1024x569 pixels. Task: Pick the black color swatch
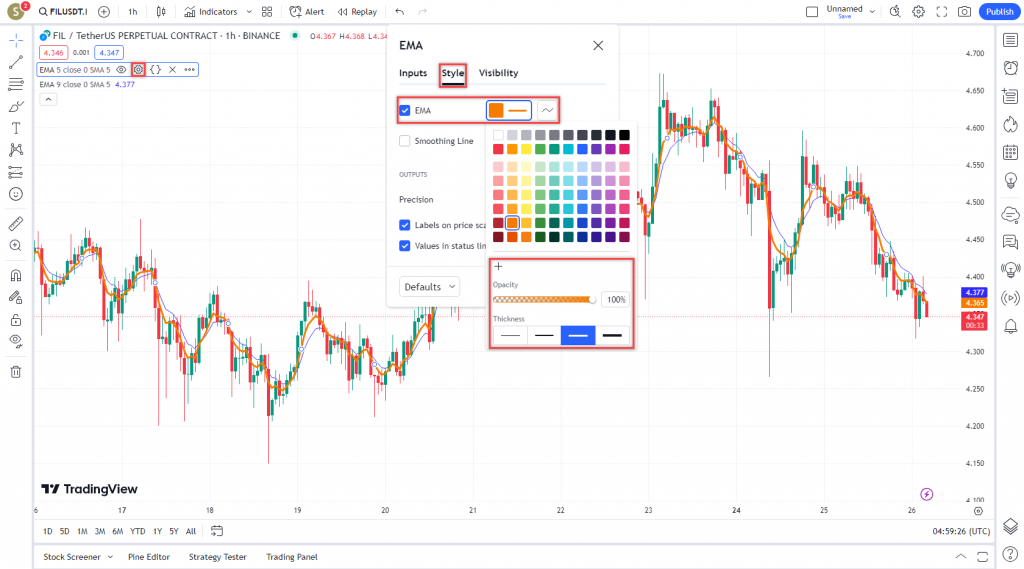(624, 135)
